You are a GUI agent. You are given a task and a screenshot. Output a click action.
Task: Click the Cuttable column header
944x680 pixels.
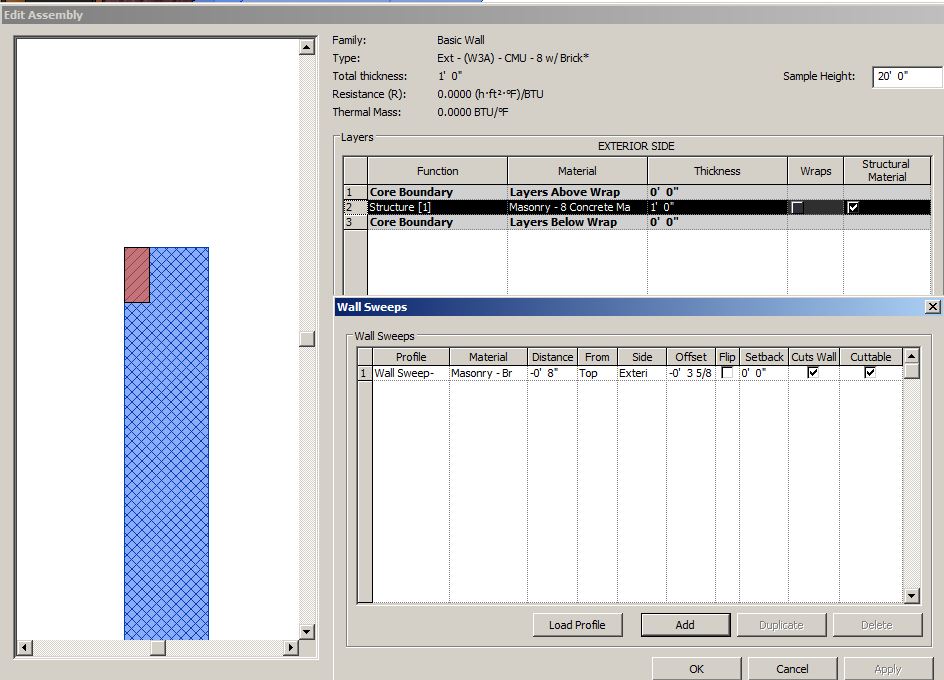(871, 357)
